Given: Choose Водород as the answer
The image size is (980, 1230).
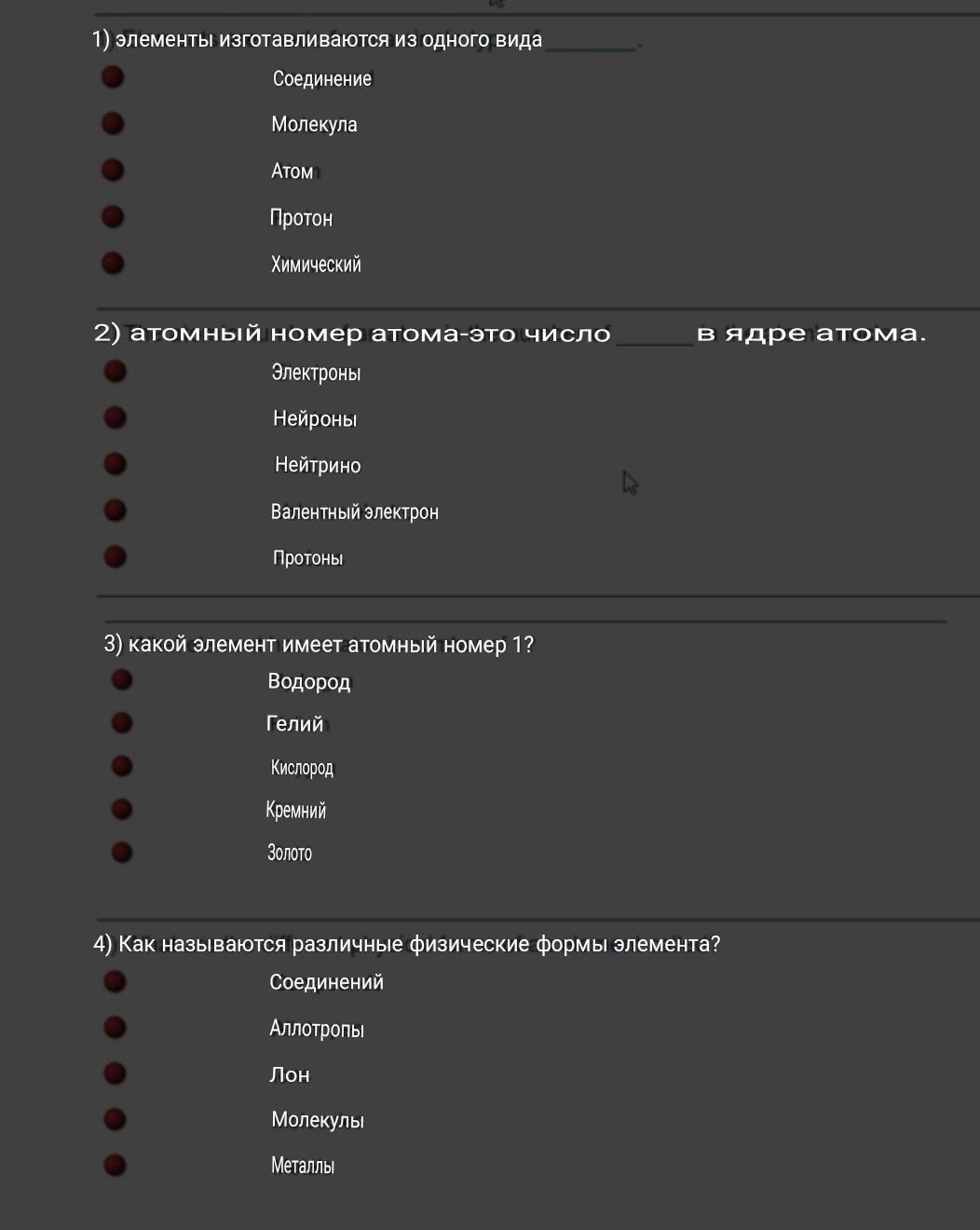Looking at the screenshot, I should pyautogui.click(x=121, y=679).
